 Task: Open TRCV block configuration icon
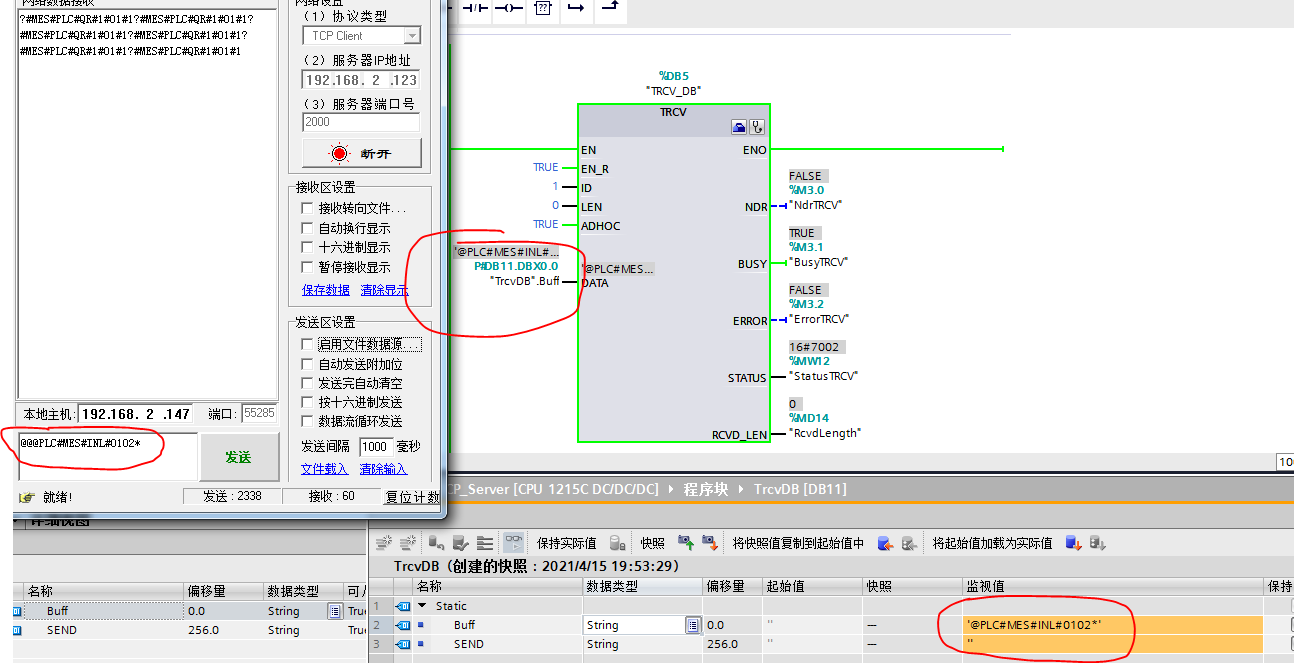(x=739, y=127)
